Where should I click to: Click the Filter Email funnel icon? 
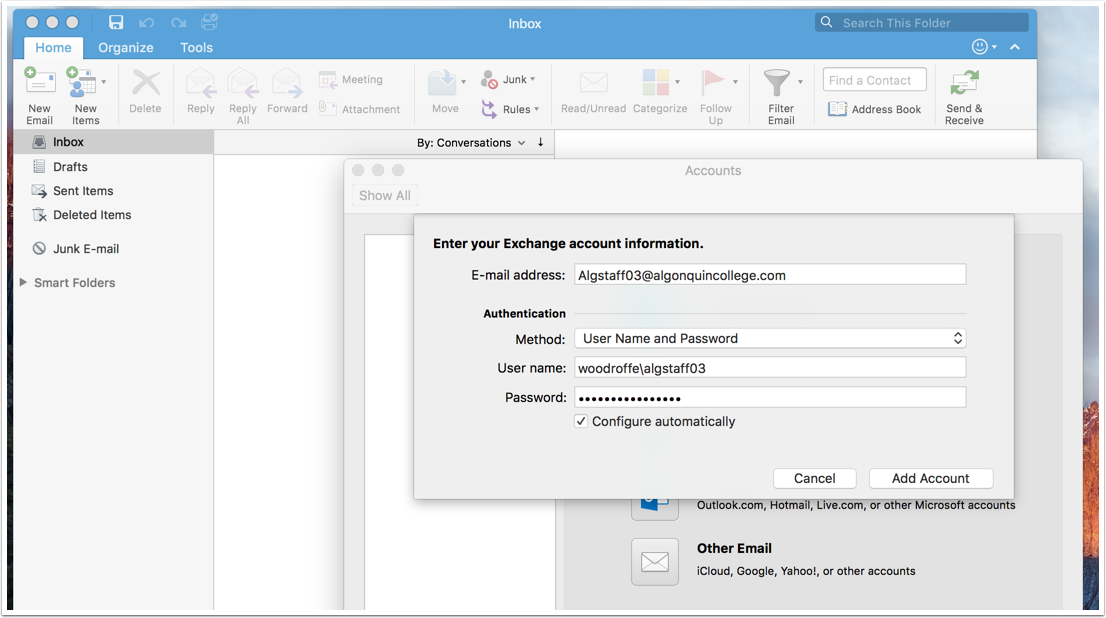click(x=776, y=82)
